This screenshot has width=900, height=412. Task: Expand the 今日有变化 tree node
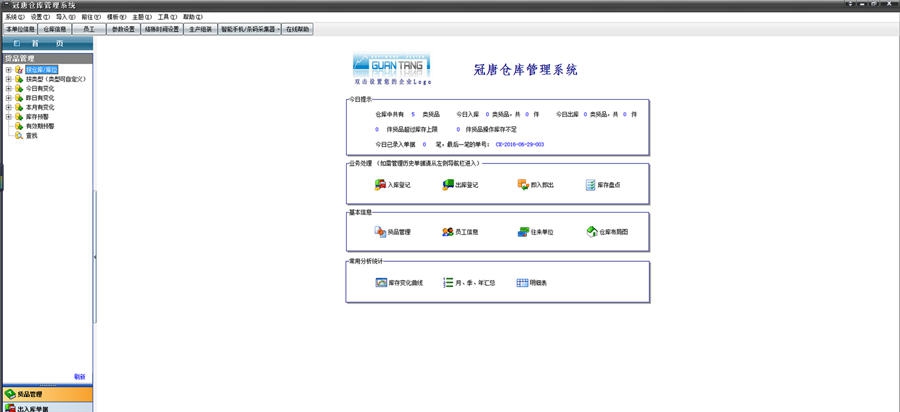(x=9, y=88)
